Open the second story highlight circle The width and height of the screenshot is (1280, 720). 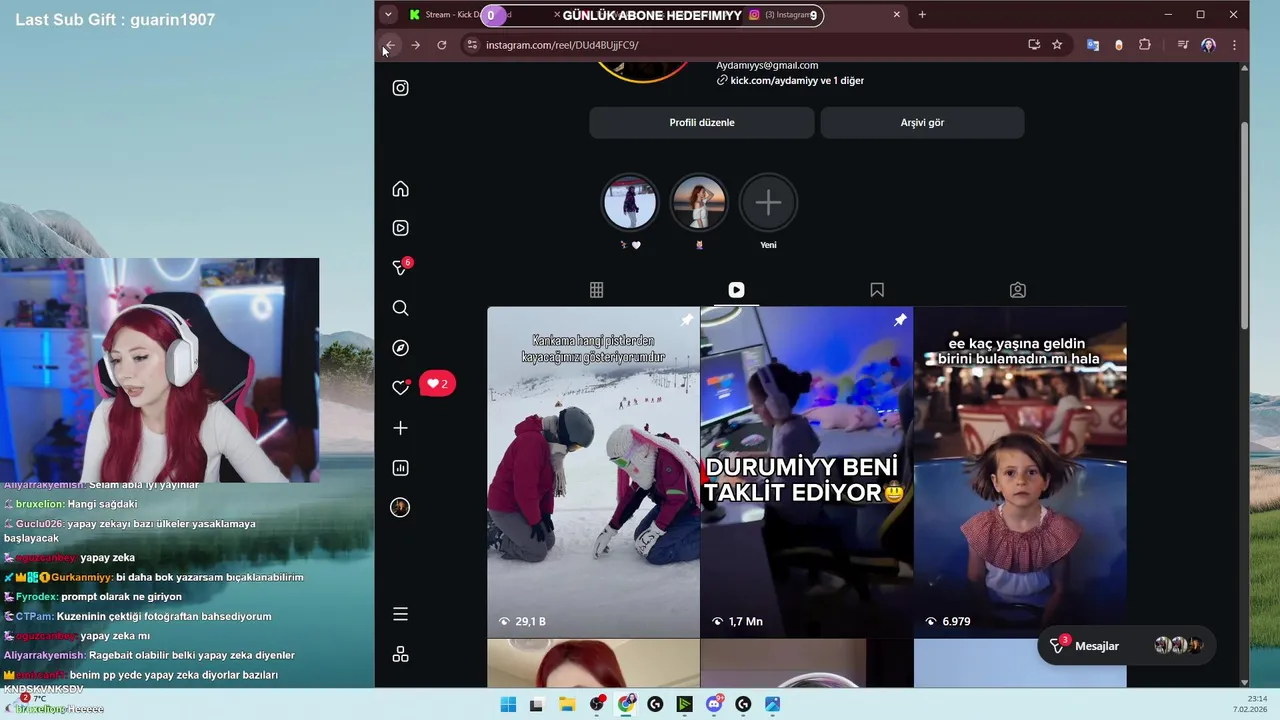point(699,203)
